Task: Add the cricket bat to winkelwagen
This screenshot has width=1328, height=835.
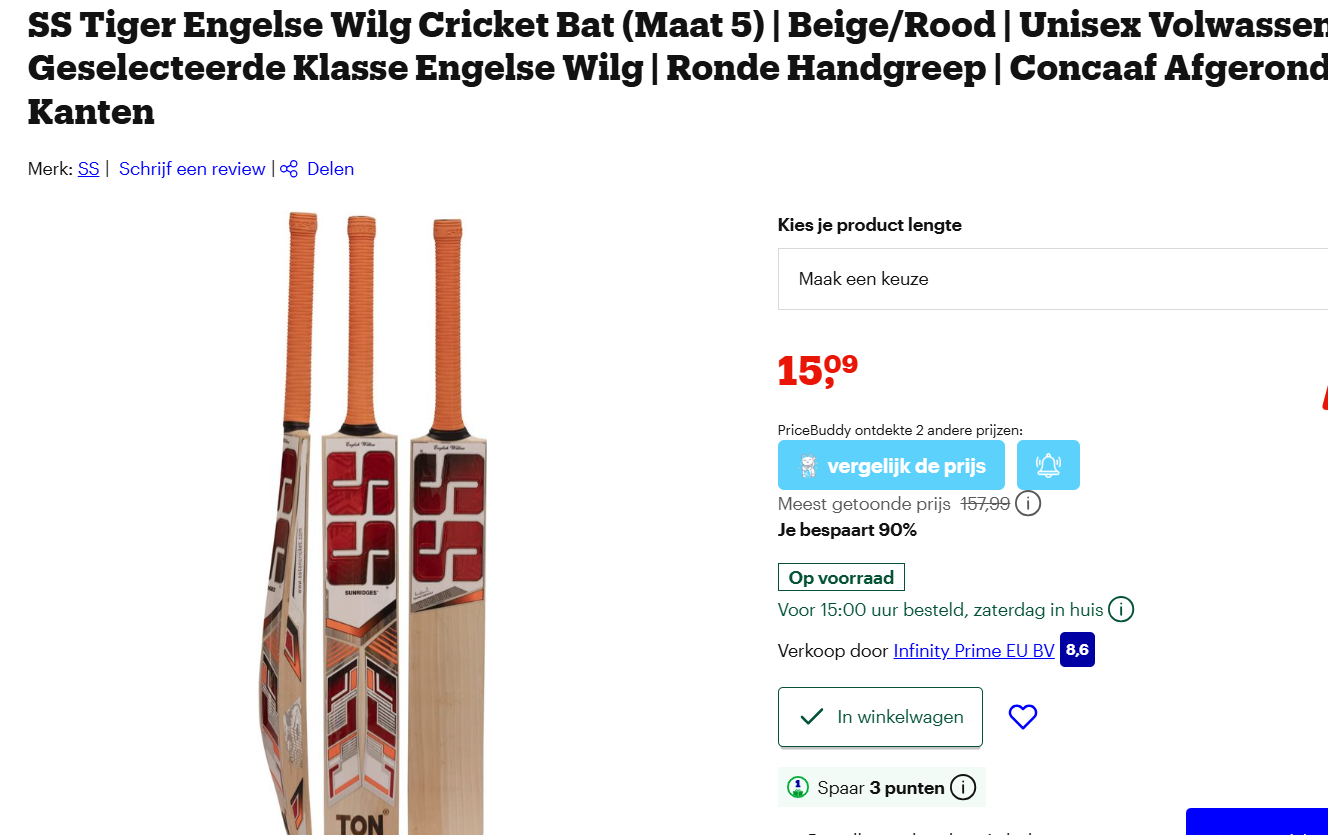Action: coord(880,716)
